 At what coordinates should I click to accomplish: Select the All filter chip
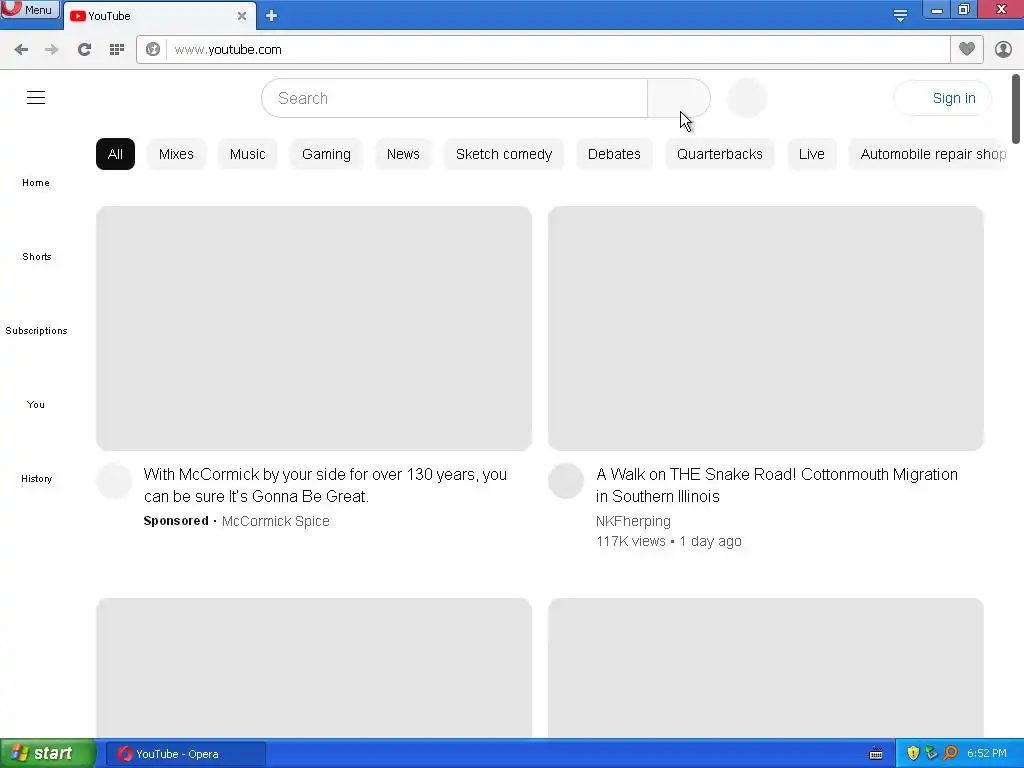point(116,154)
